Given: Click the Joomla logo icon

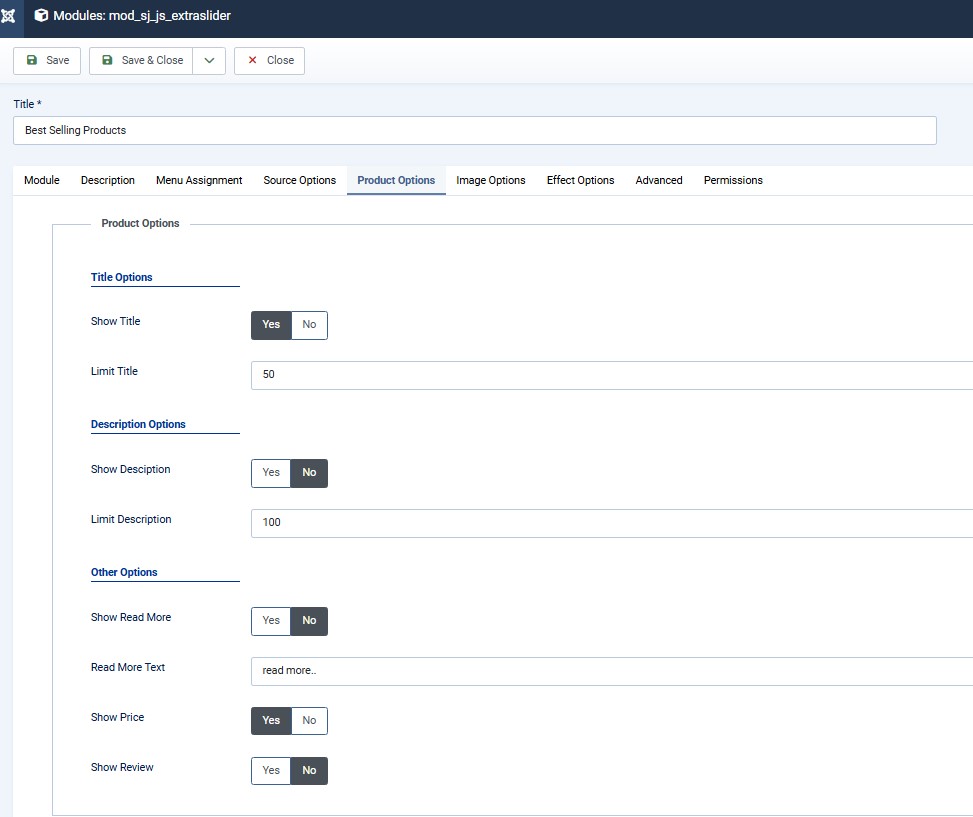Looking at the screenshot, I should coord(9,17).
